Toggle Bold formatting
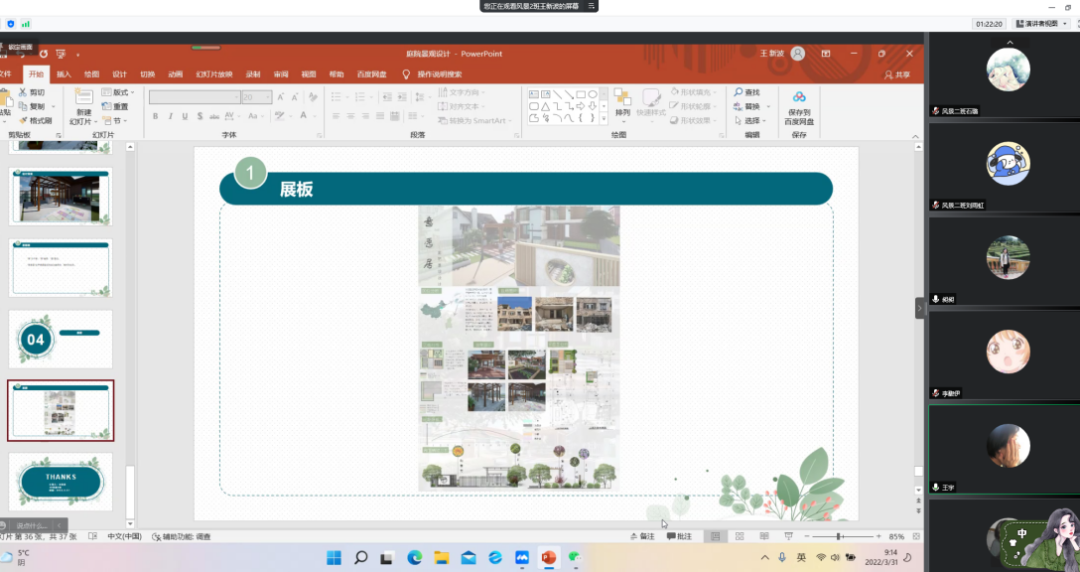This screenshot has width=1080, height=572. click(x=156, y=116)
